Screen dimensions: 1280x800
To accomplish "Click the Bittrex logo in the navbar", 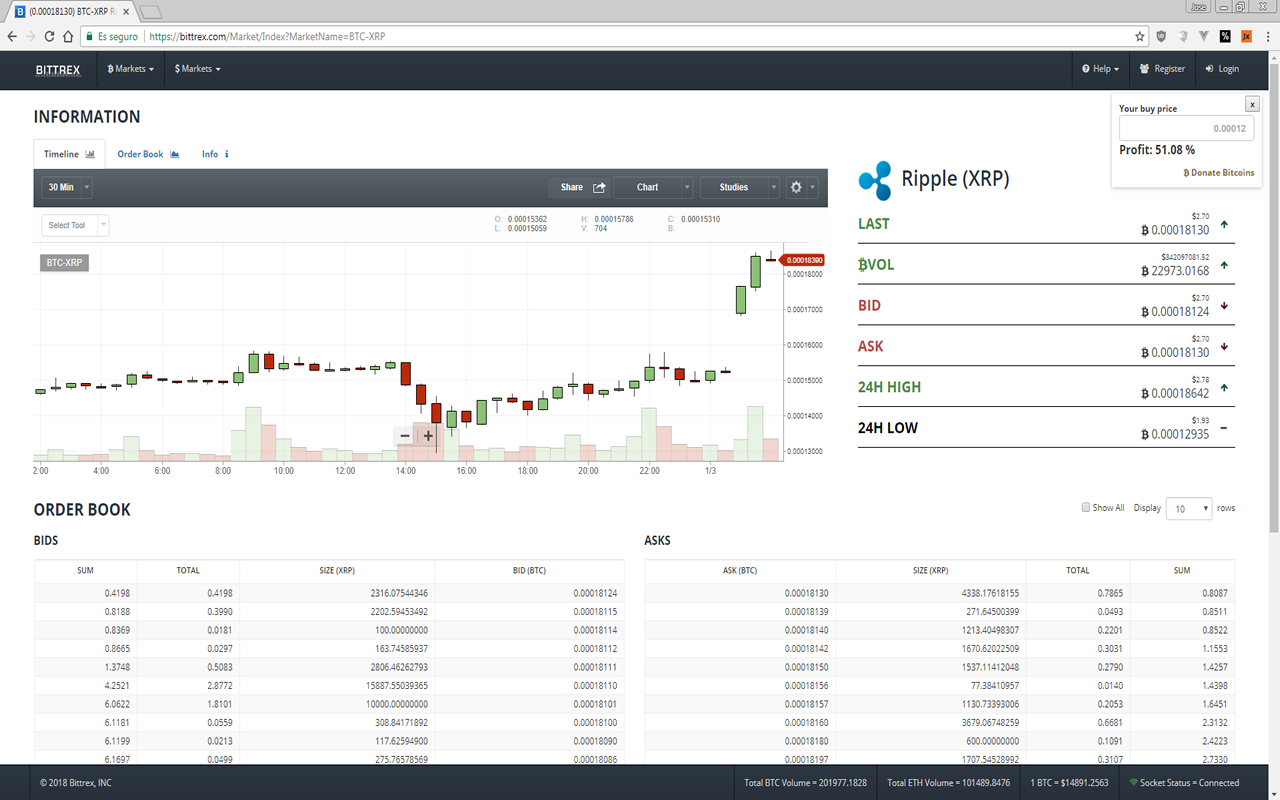I will (x=58, y=69).
